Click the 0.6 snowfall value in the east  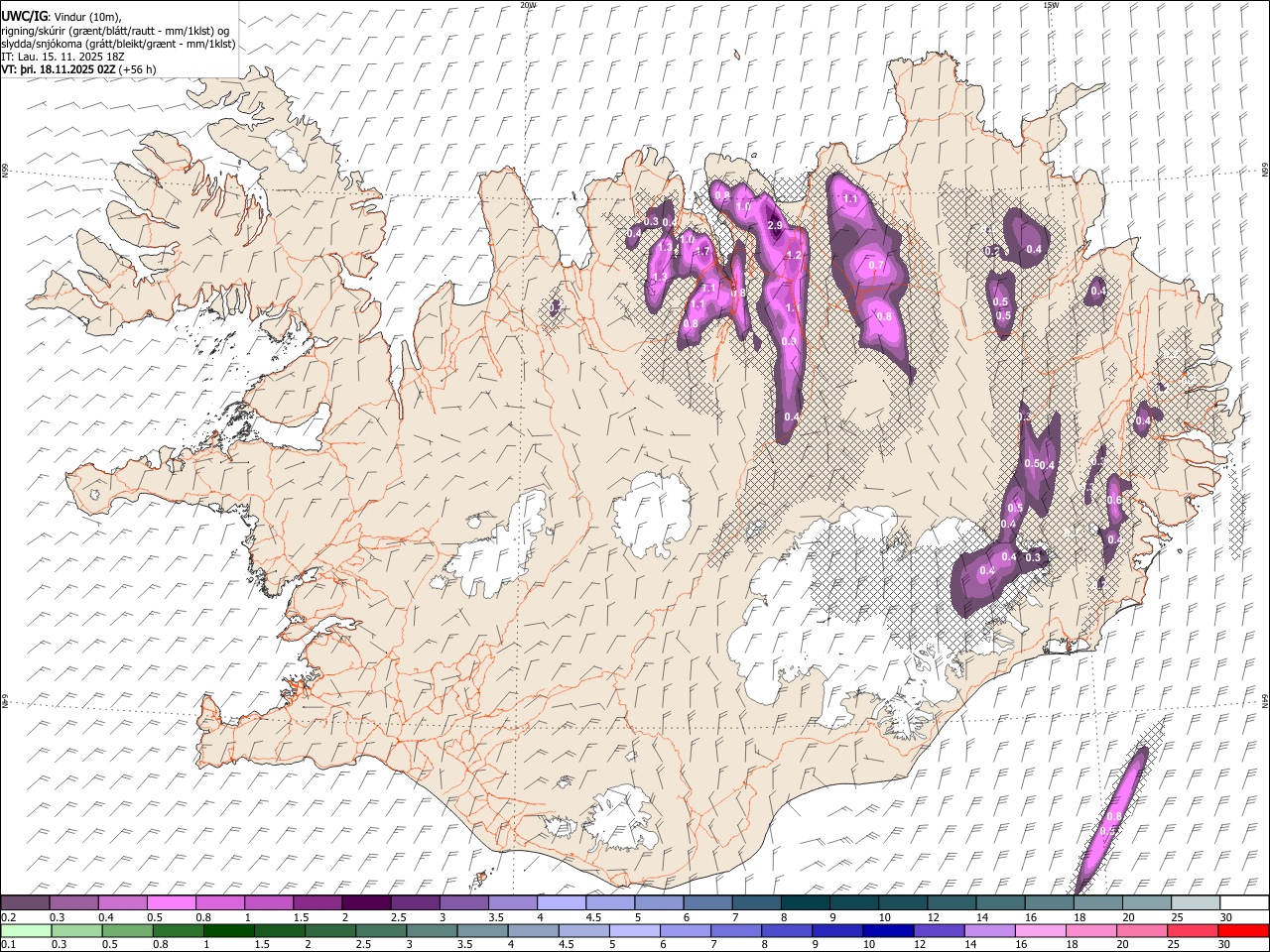pyautogui.click(x=1114, y=501)
